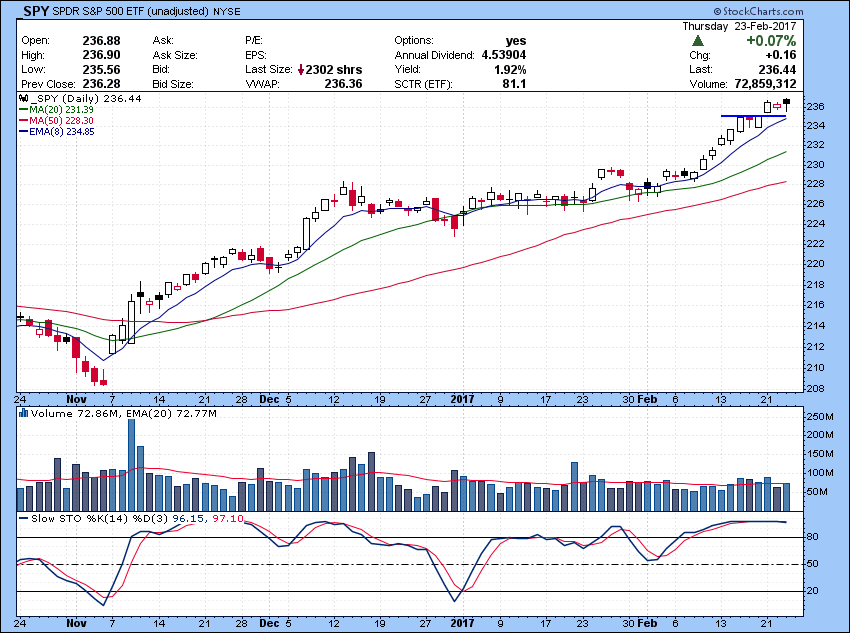Click the EMA(8) 234.85 legend entry
This screenshot has height=633, width=850.
(57, 131)
